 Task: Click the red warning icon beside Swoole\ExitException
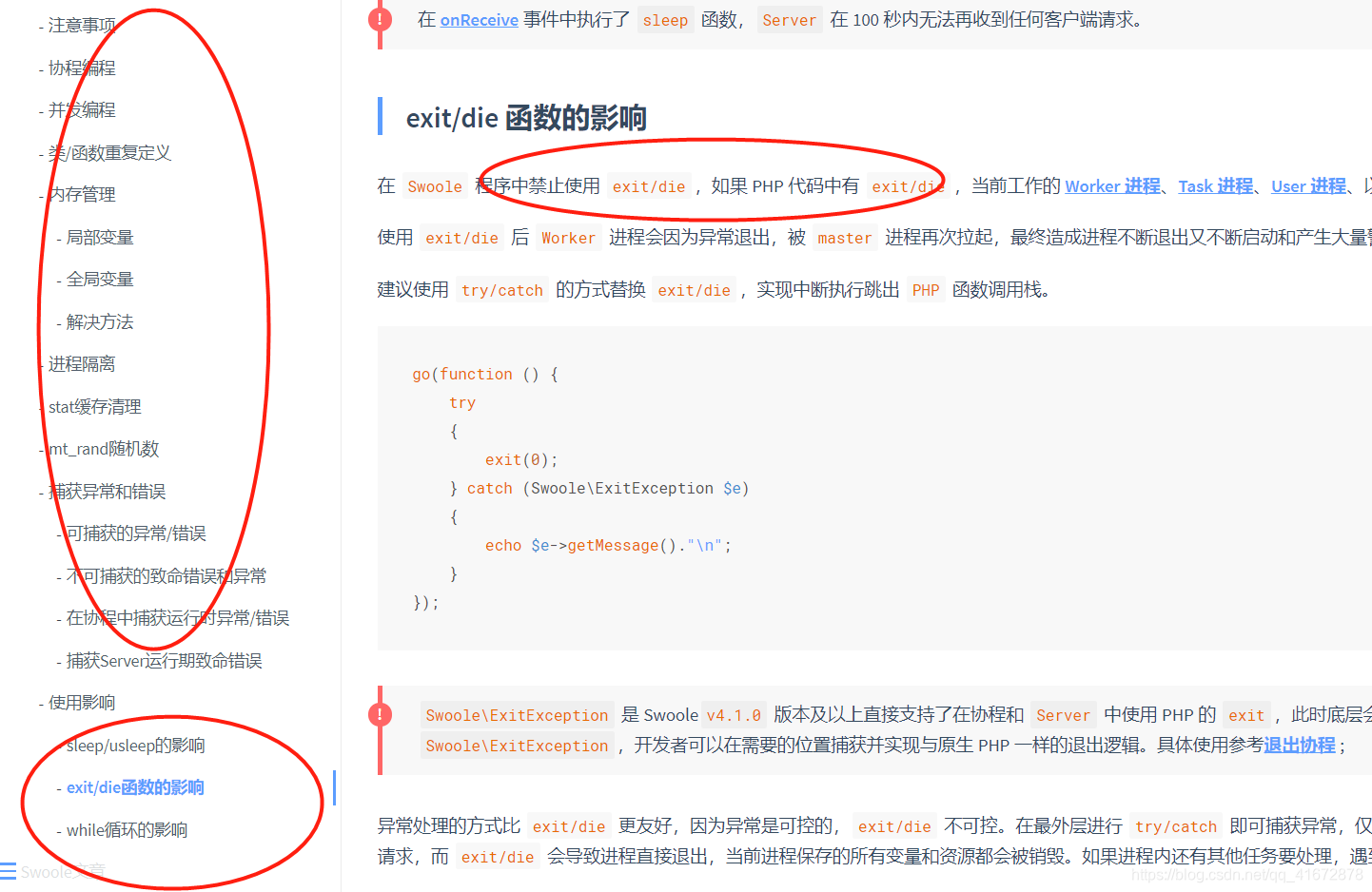click(381, 714)
